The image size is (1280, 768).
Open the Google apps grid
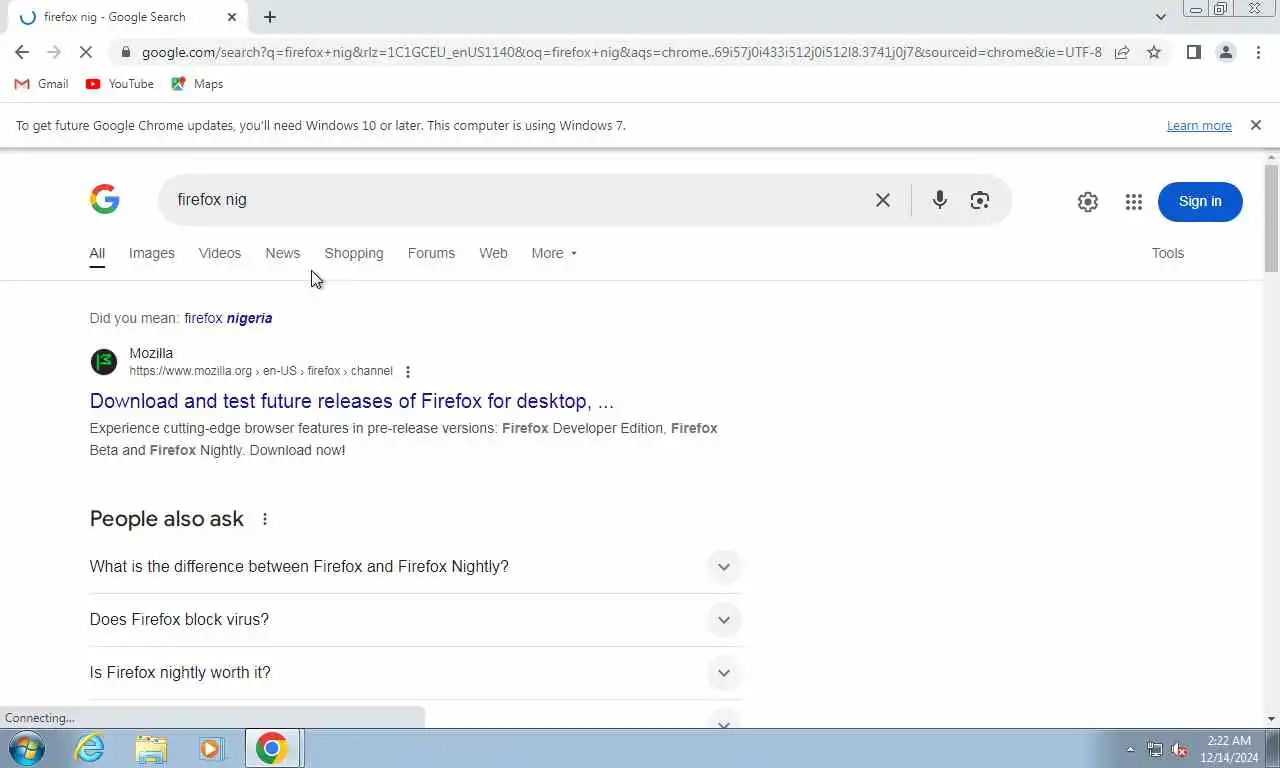(1133, 202)
